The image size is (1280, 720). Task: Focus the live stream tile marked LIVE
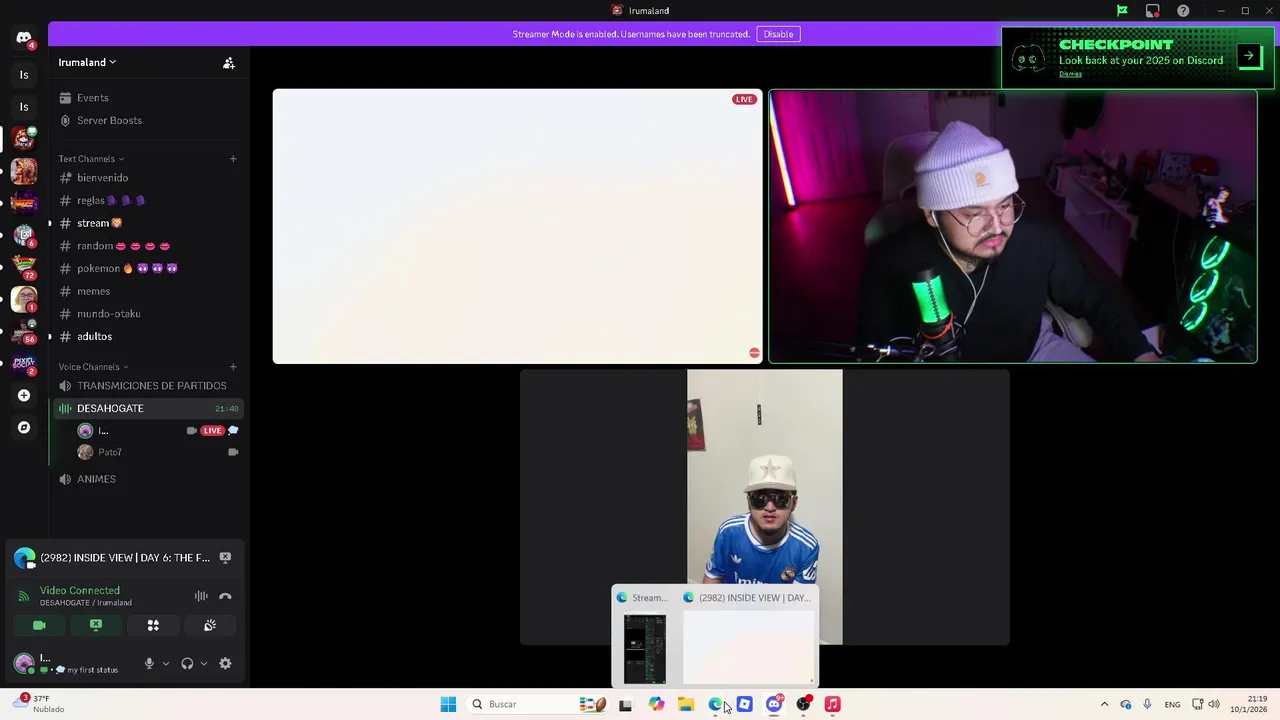click(517, 226)
